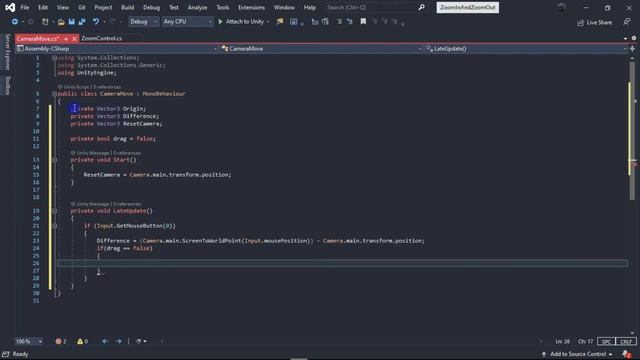Image resolution: width=640 pixels, height=360 pixels.
Task: Collapse the using directives outline
Action: pyautogui.click(x=54, y=58)
